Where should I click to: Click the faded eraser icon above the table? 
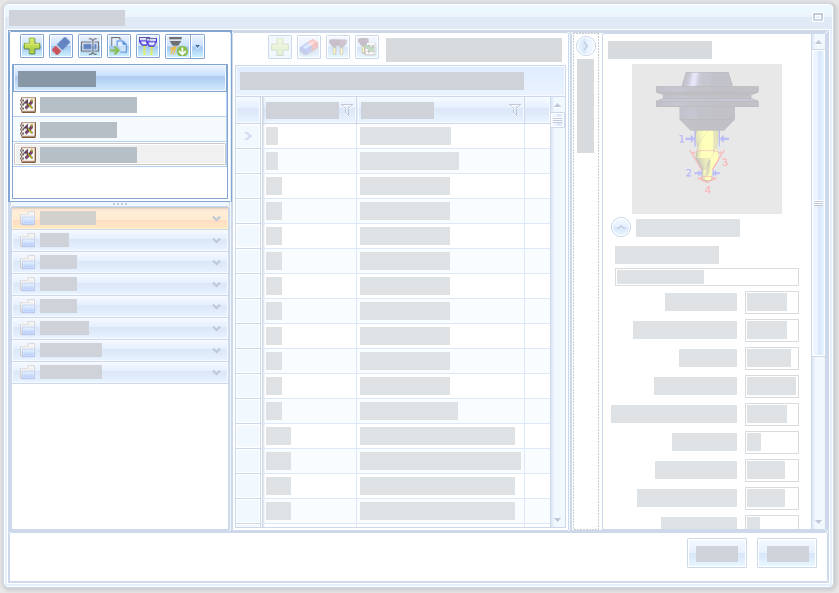309,47
